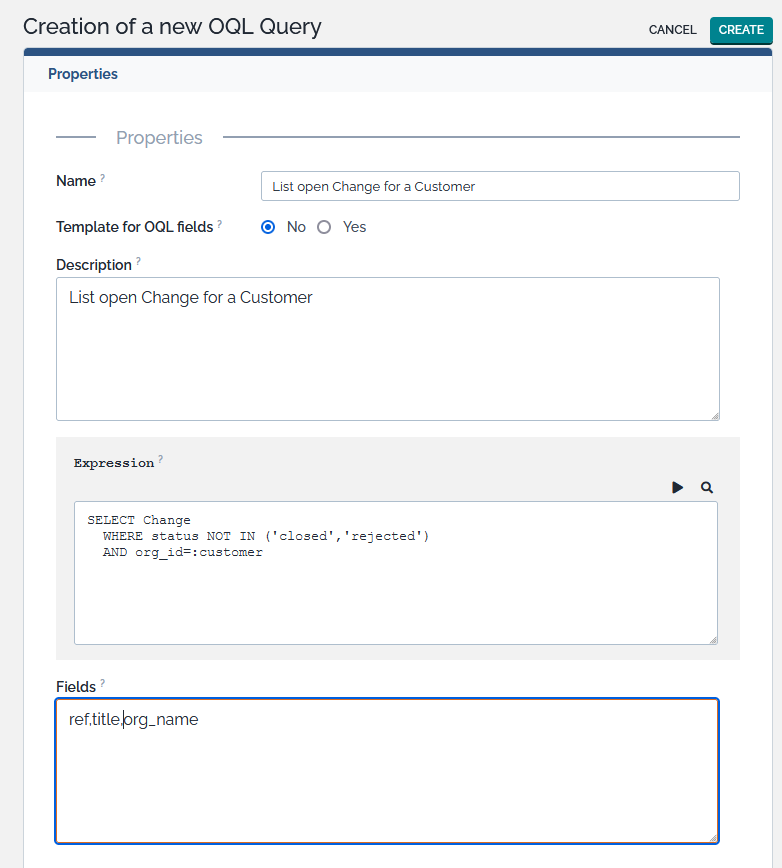Click the Expression code editor
Viewport: 782px width, 868px height.
click(395, 570)
